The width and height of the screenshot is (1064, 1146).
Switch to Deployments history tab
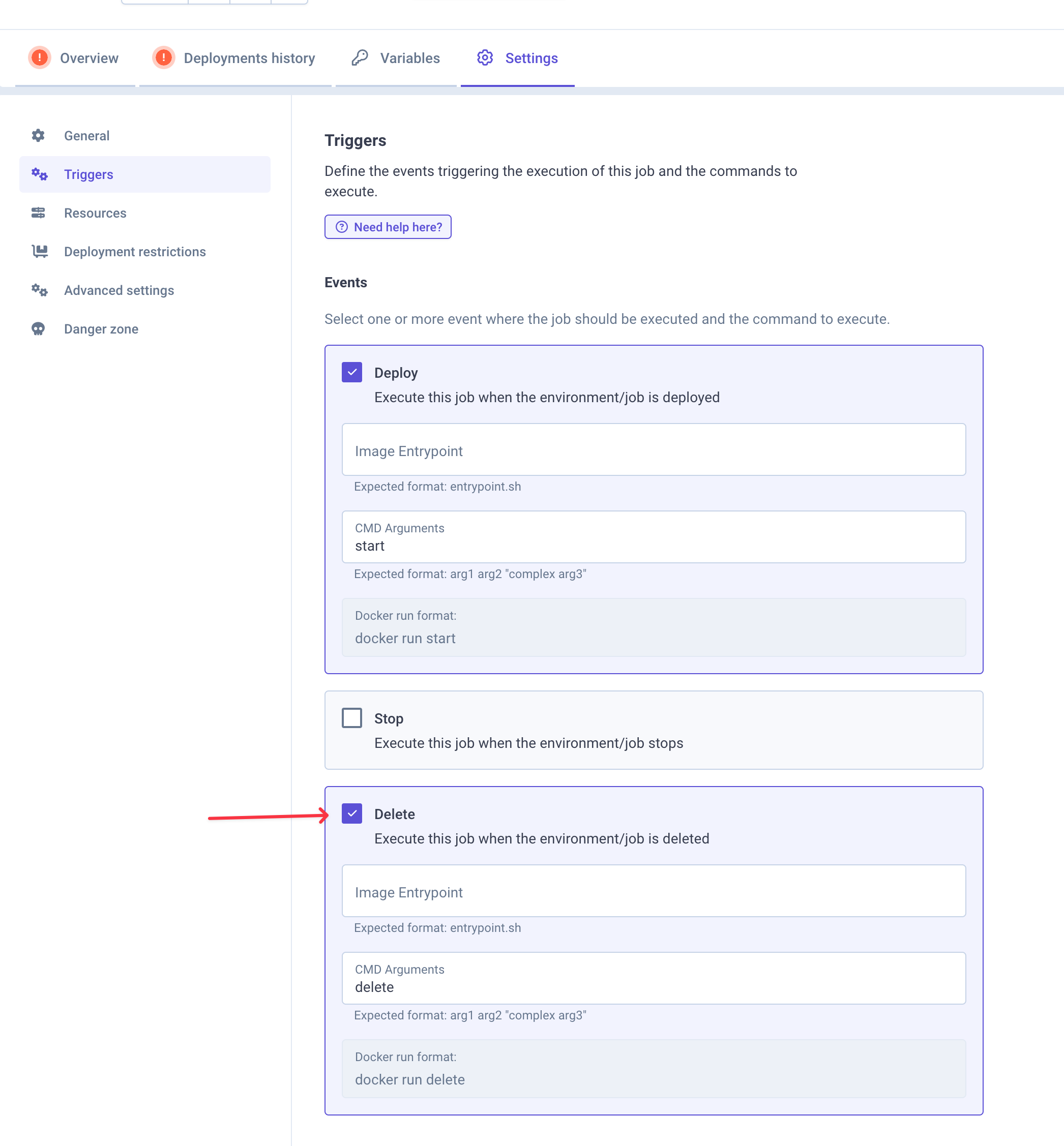tap(235, 58)
